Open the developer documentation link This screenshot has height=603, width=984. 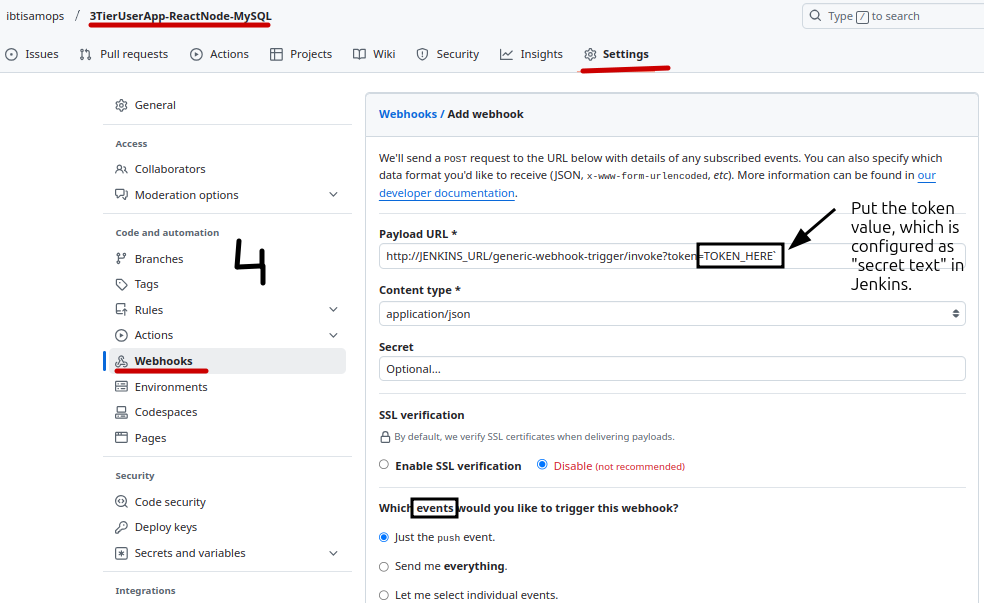pyautogui.click(x=447, y=193)
